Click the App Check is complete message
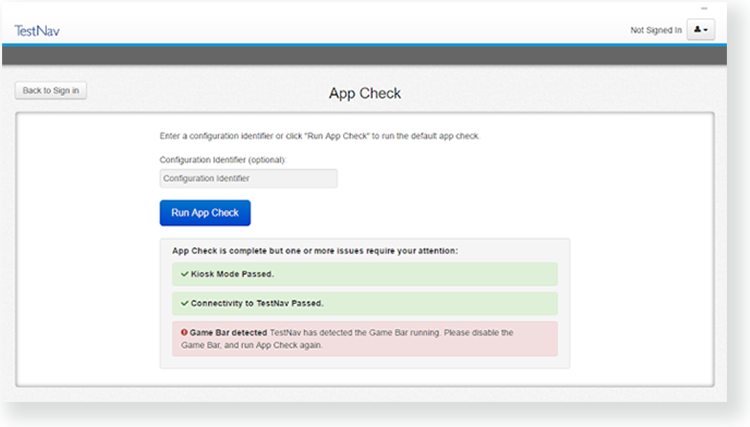The height and width of the screenshot is (427, 750). [315, 250]
